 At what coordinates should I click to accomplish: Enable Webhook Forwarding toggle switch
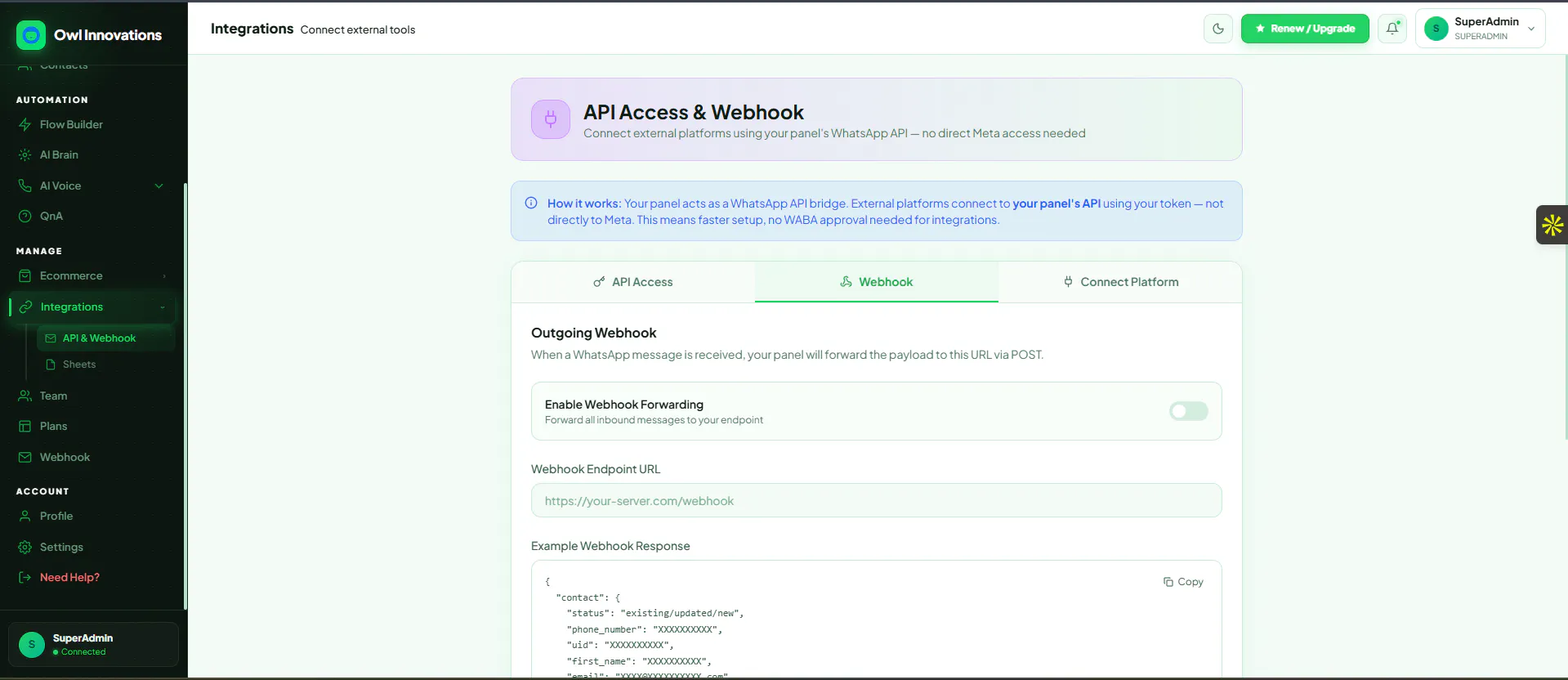1188,411
